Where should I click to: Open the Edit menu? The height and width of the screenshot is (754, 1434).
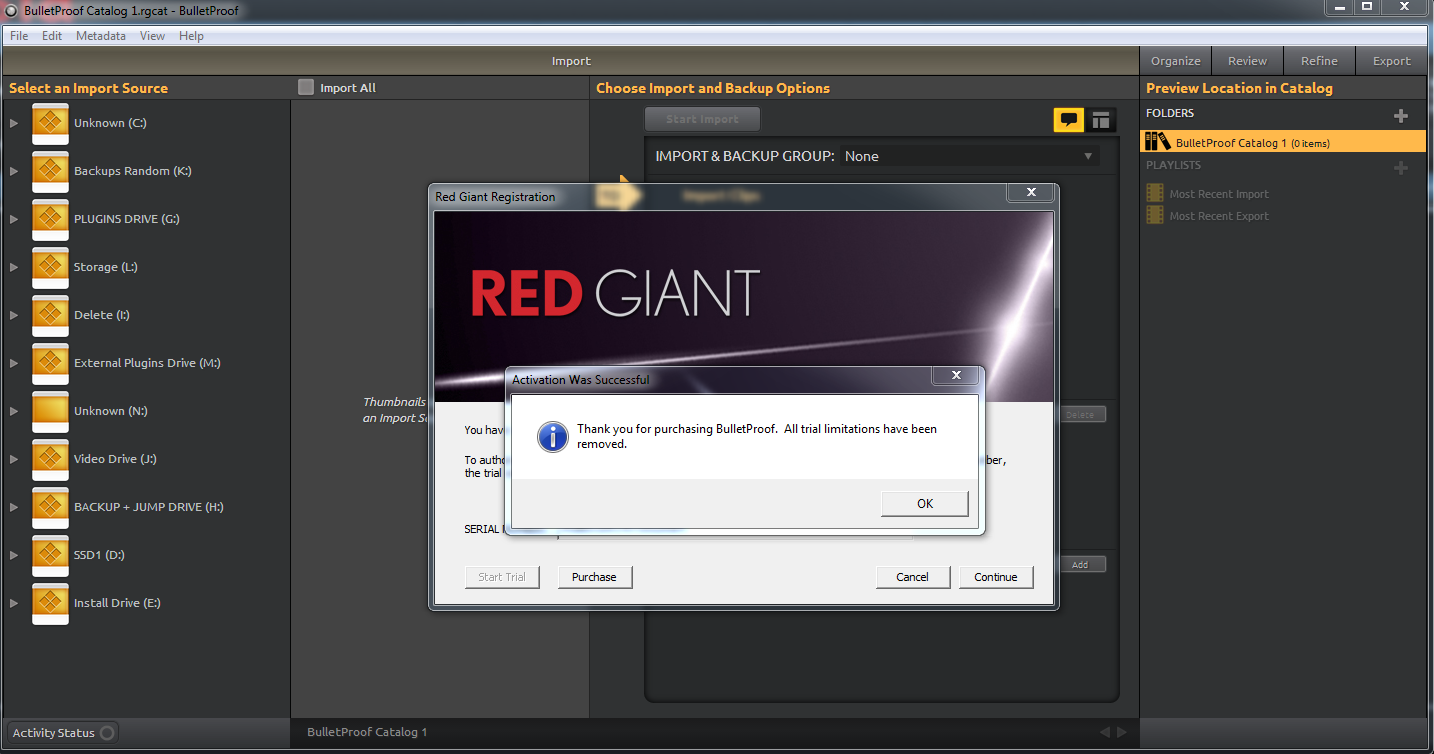[52, 36]
